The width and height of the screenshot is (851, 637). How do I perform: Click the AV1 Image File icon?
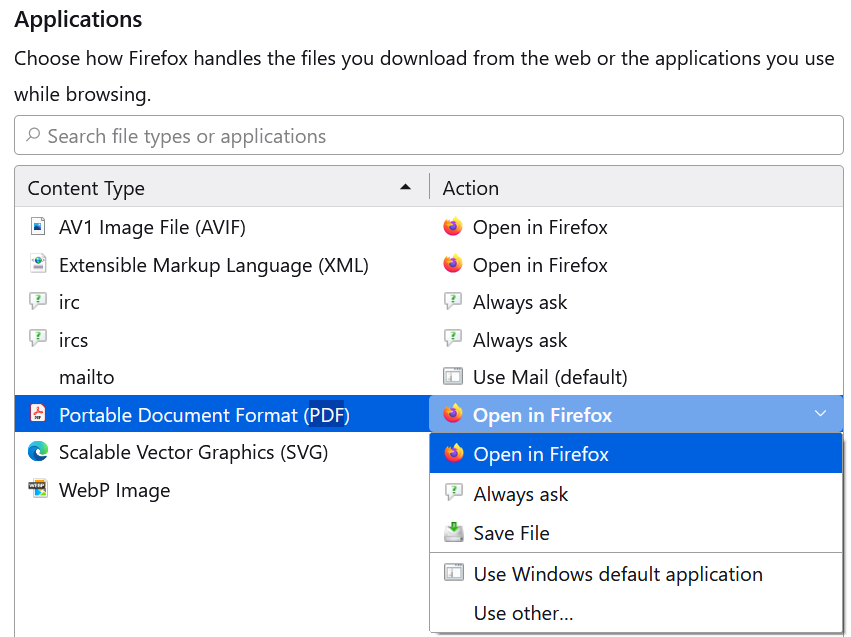point(38,227)
